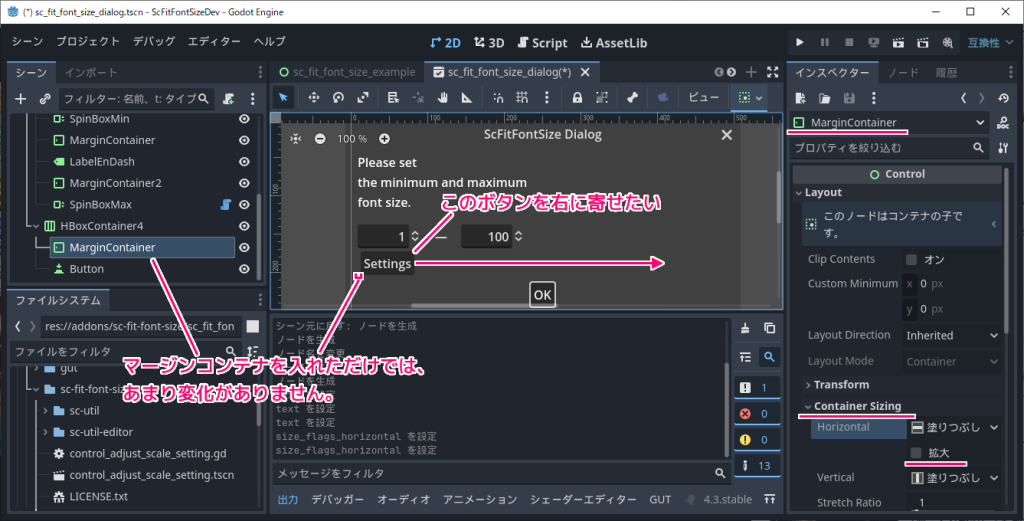Viewport: 1024px width, 521px height.
Task: Select the Rotate Mode tool
Action: click(338, 97)
